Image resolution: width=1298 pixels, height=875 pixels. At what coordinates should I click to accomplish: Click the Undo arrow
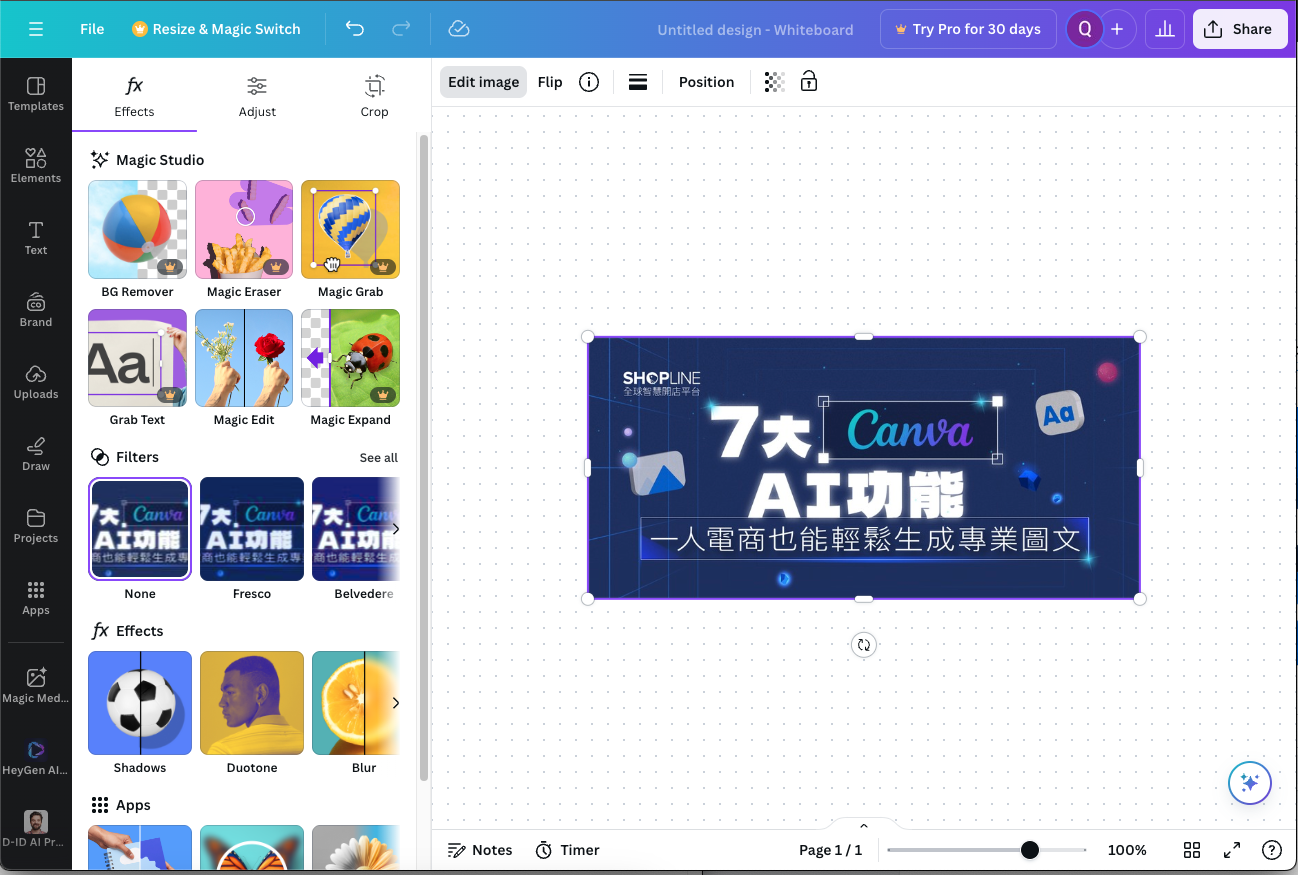pos(354,29)
